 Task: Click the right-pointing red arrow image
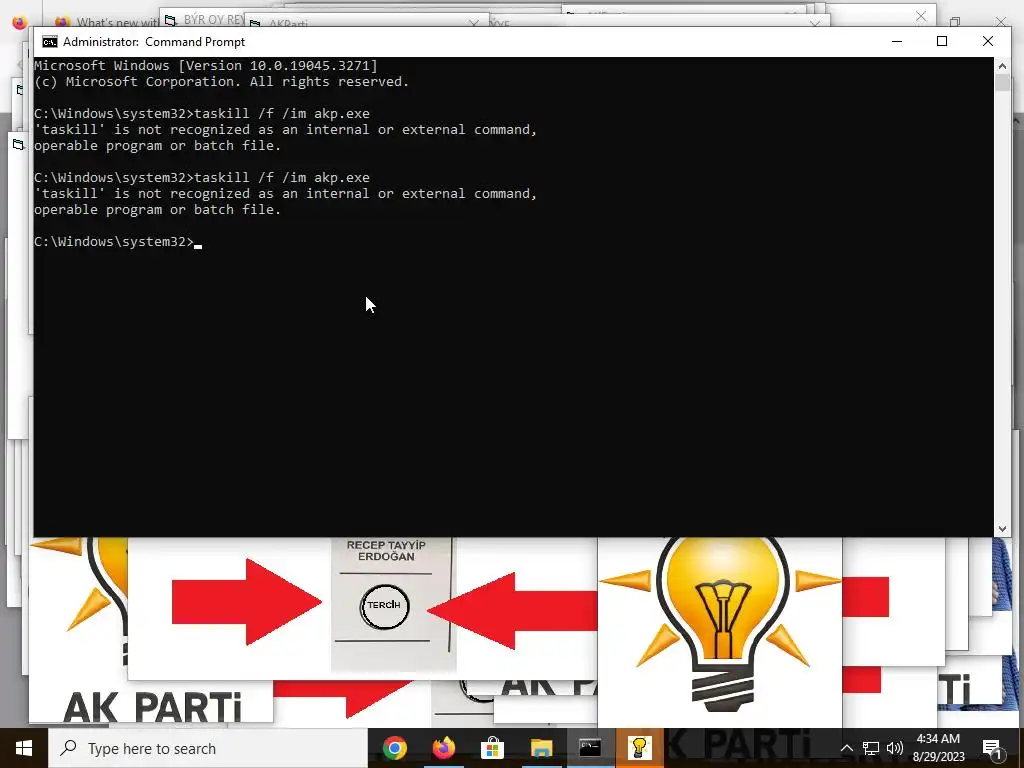tap(247, 602)
